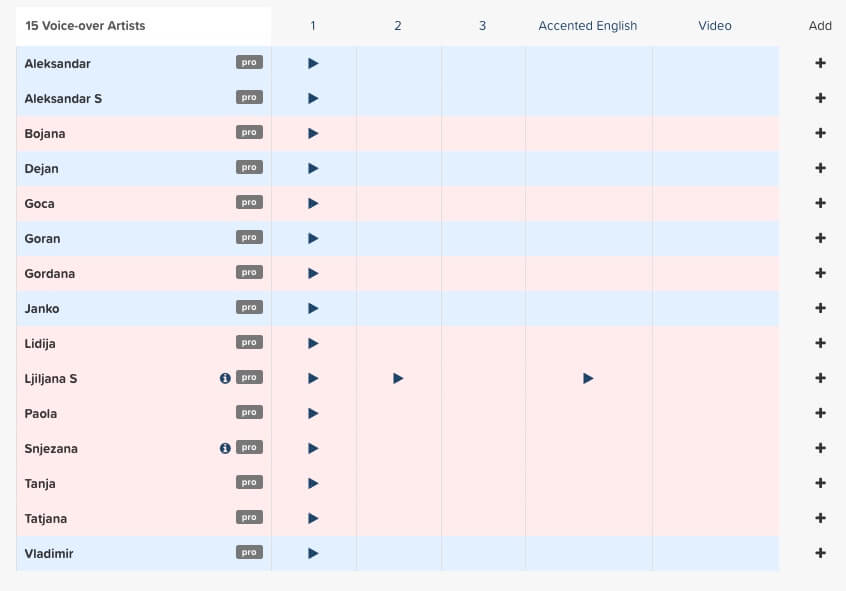Open the voice artist name Janko
Image resolution: width=846 pixels, height=591 pixels.
(42, 309)
